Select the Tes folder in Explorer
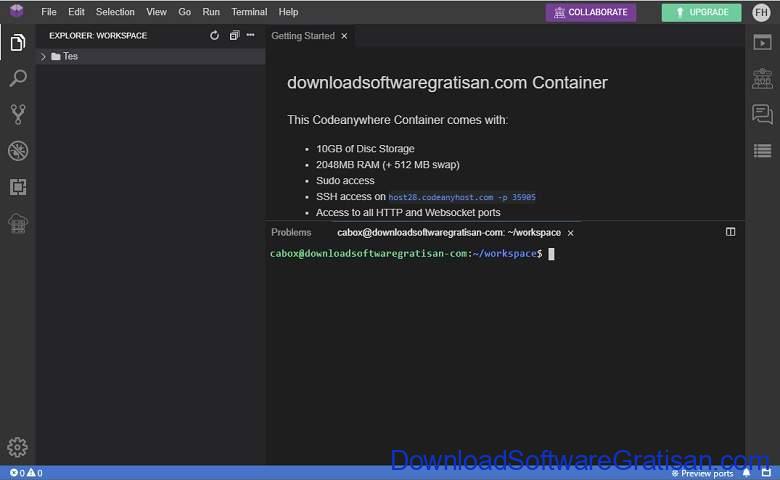The height and width of the screenshot is (480, 780). (150, 56)
